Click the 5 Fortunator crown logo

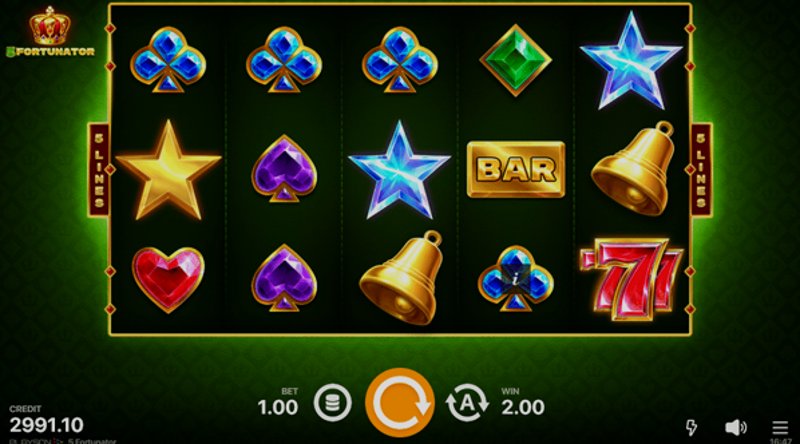click(50, 32)
